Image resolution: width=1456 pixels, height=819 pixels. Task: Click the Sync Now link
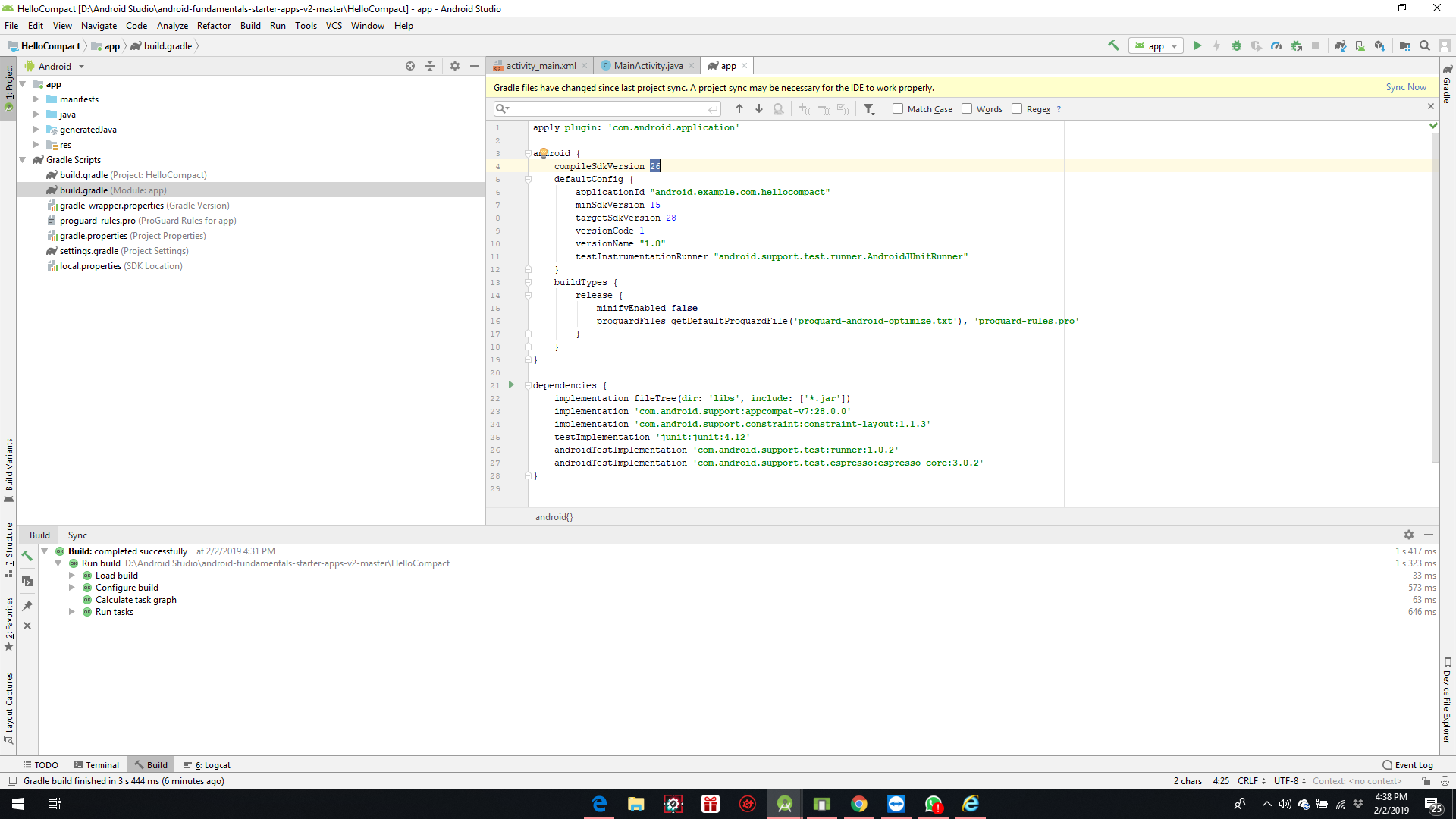pos(1405,87)
